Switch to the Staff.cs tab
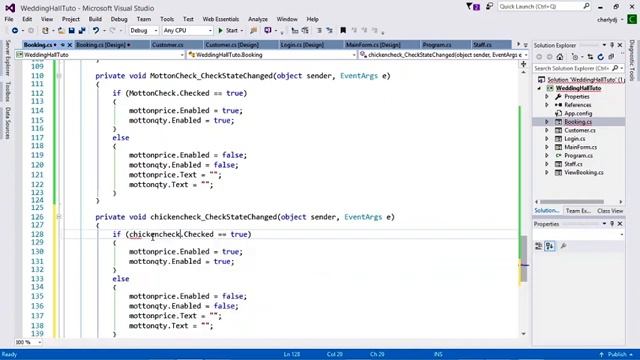This screenshot has width=640, height=360. pos(482,45)
